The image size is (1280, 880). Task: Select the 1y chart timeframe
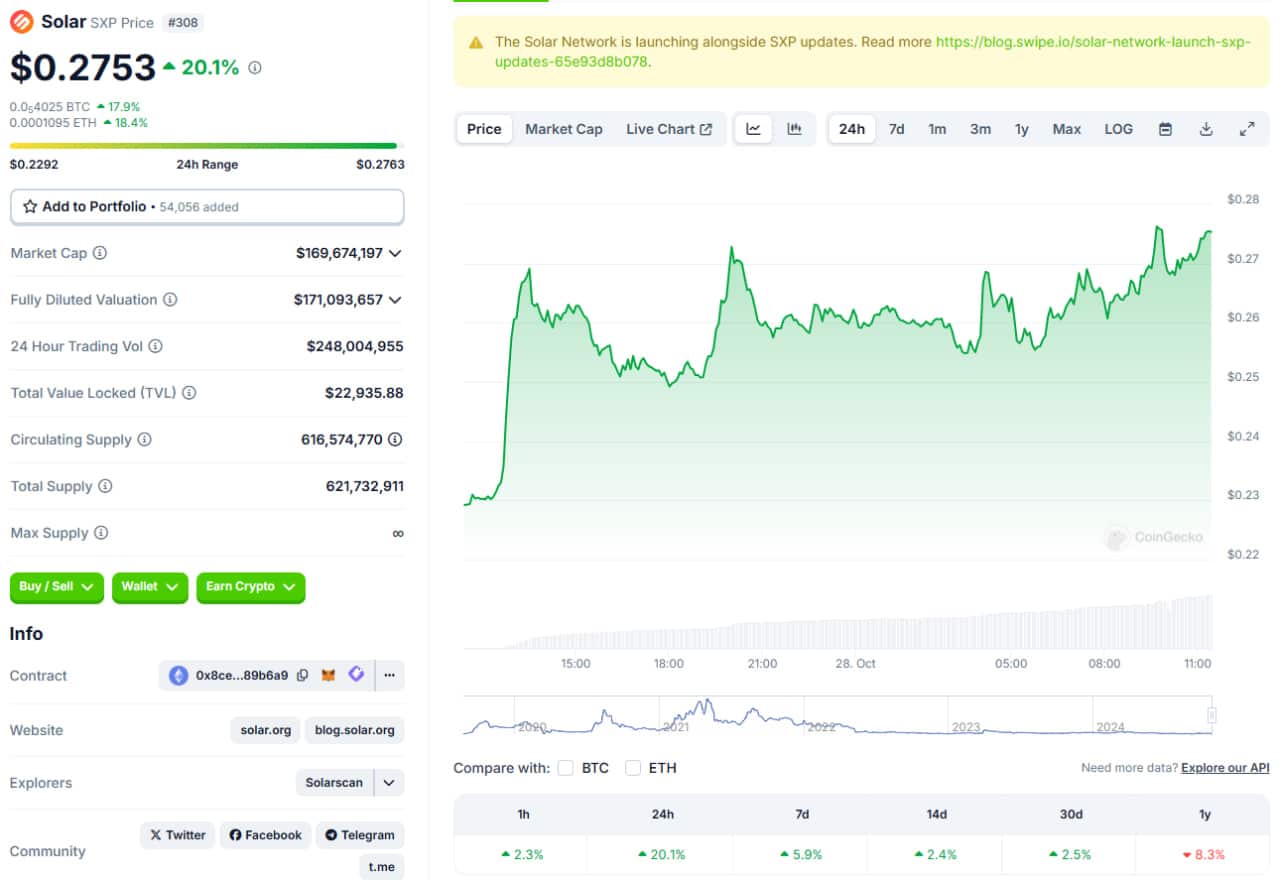1021,129
